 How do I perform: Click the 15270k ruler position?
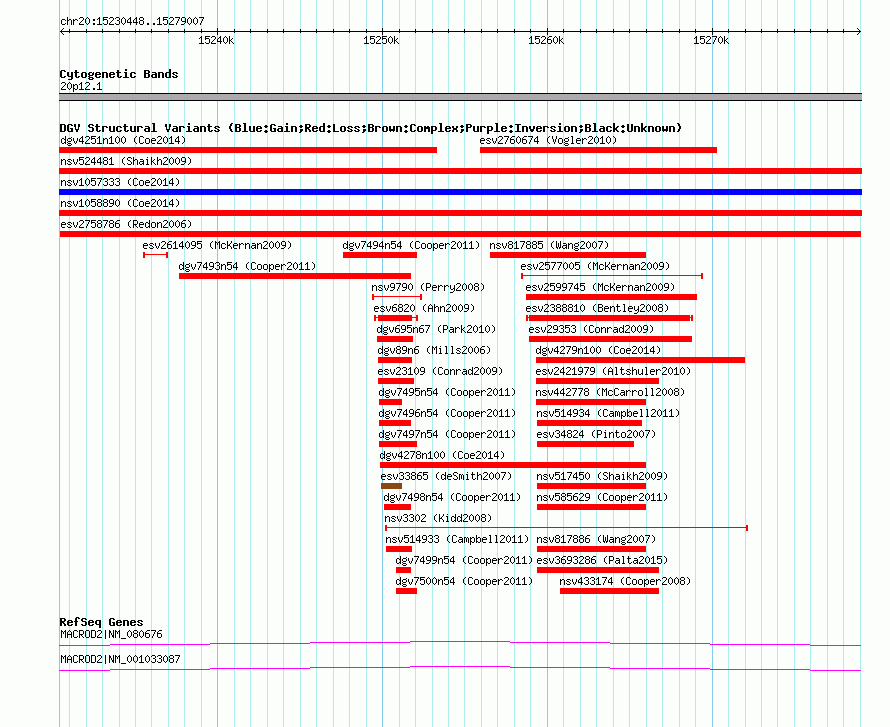(711, 40)
